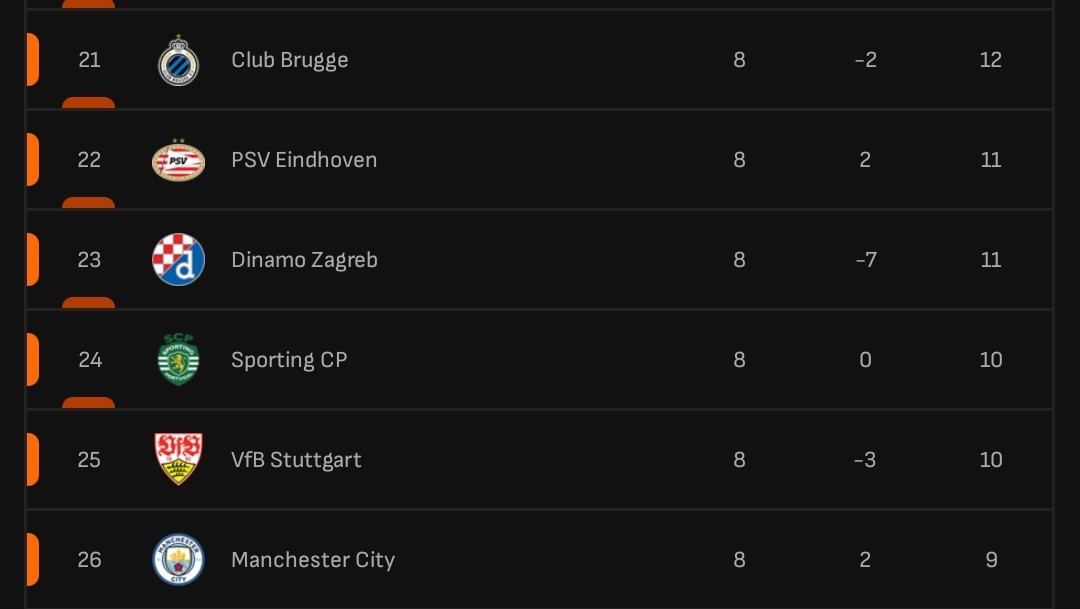The height and width of the screenshot is (609, 1080).
Task: Open the Sporting CP green crest
Action: coord(178,360)
